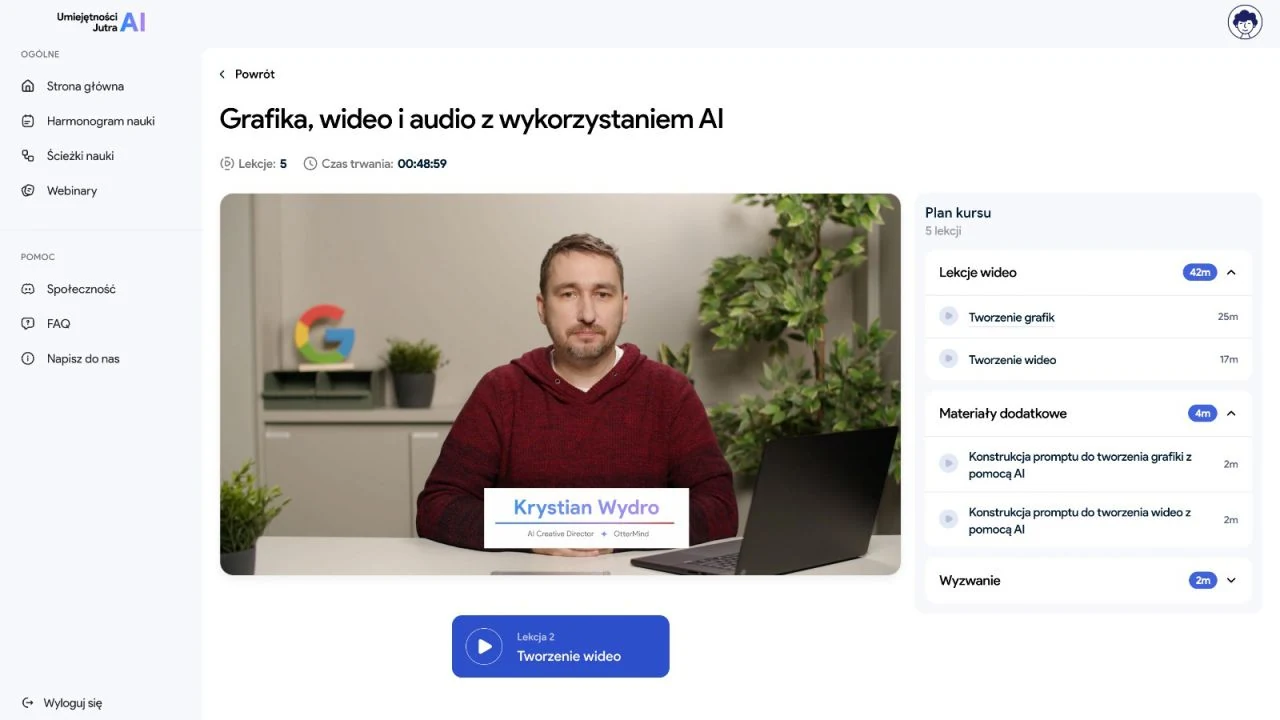Click the Wyzwanie section title
1280x720 pixels.
click(x=969, y=580)
